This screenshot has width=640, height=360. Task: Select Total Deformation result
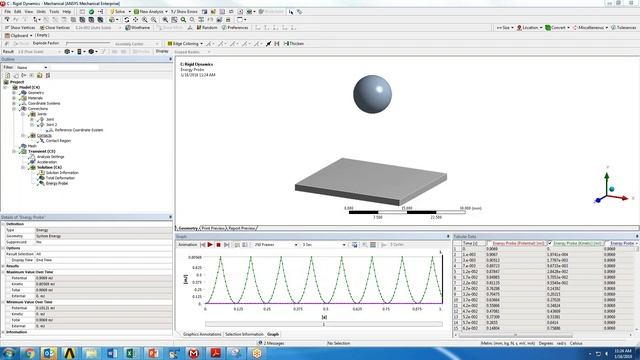[x=60, y=178]
